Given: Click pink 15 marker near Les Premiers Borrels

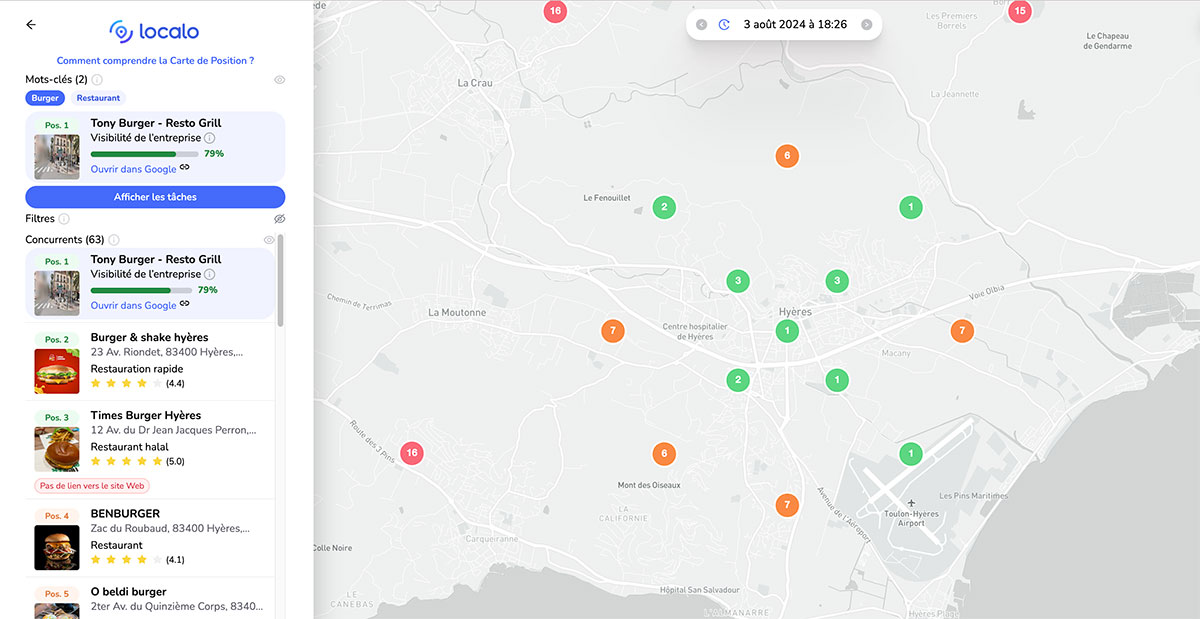Looking at the screenshot, I should pyautogui.click(x=1019, y=12).
